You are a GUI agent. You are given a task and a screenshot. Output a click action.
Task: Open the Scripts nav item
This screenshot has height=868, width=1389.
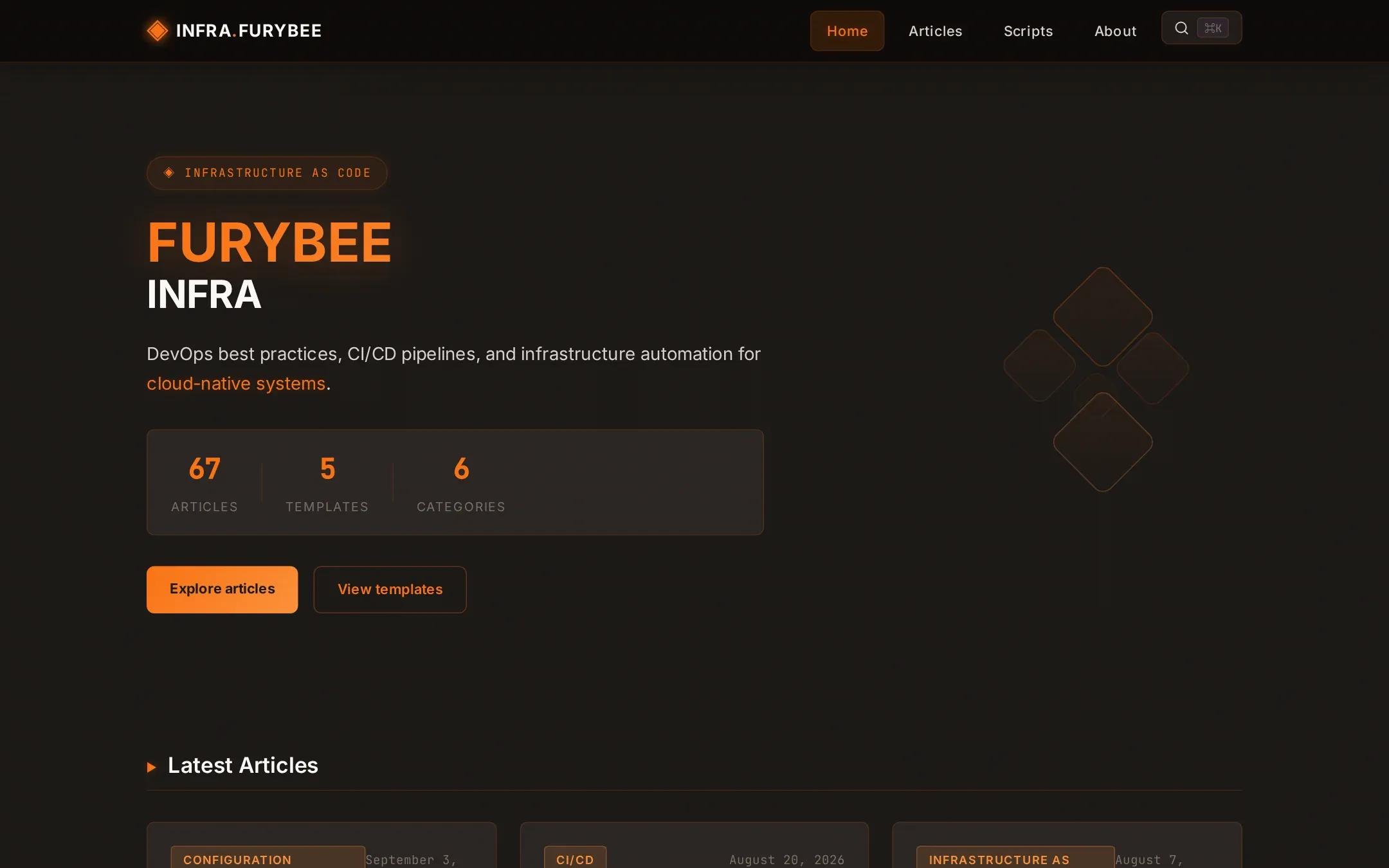click(x=1028, y=31)
